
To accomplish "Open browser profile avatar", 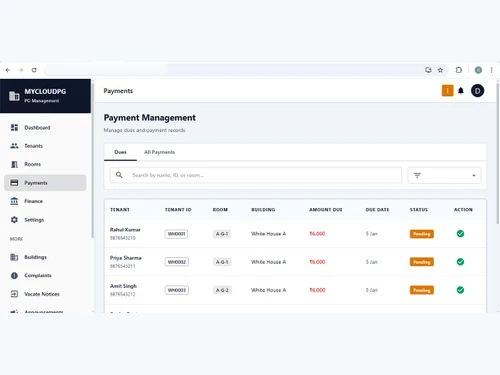I will click(478, 70).
